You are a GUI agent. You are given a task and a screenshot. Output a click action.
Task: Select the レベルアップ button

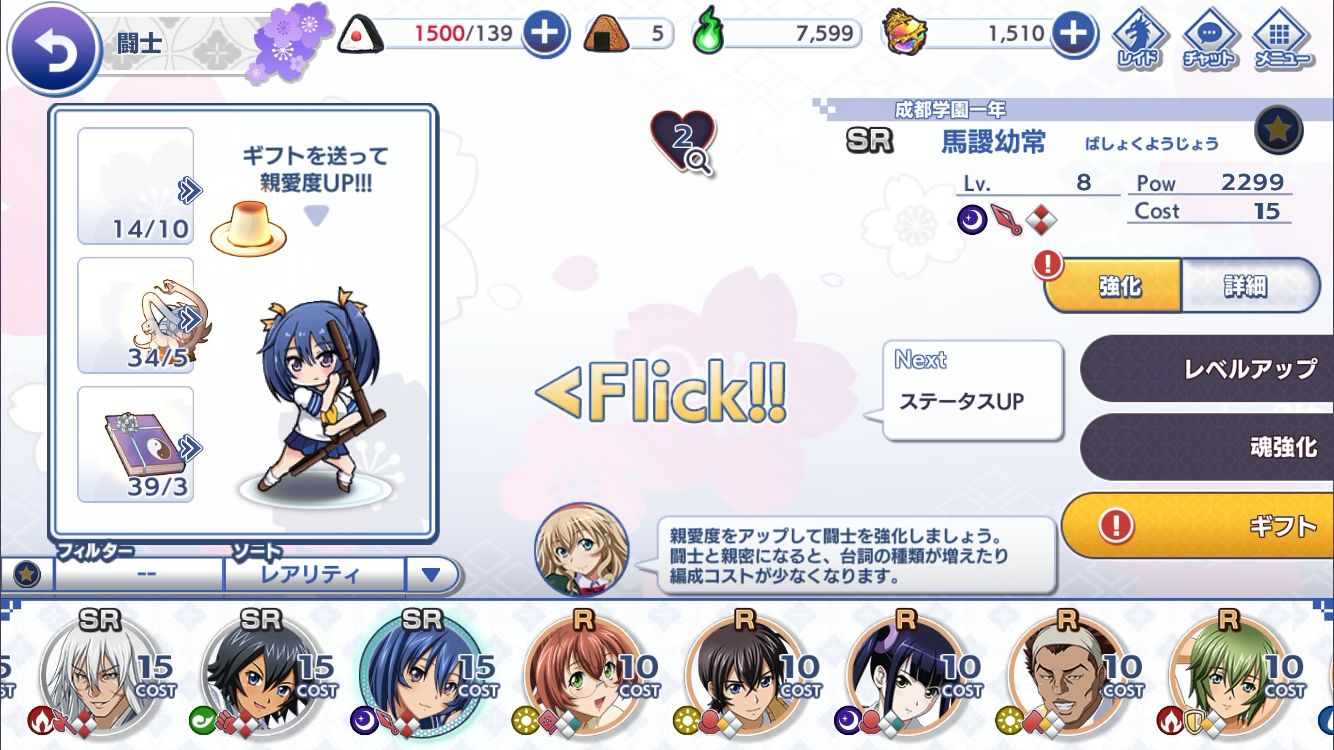pyautogui.click(x=1207, y=368)
